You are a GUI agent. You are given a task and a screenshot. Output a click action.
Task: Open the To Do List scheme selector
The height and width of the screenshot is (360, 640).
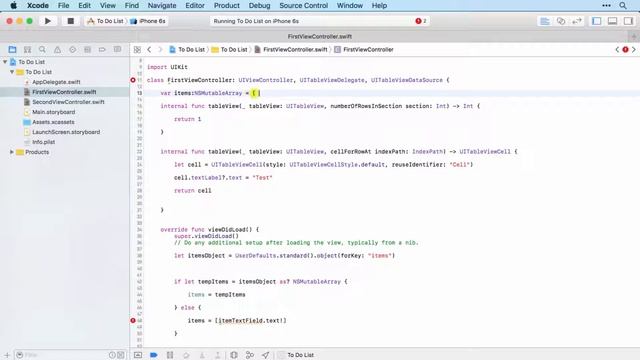(105, 21)
